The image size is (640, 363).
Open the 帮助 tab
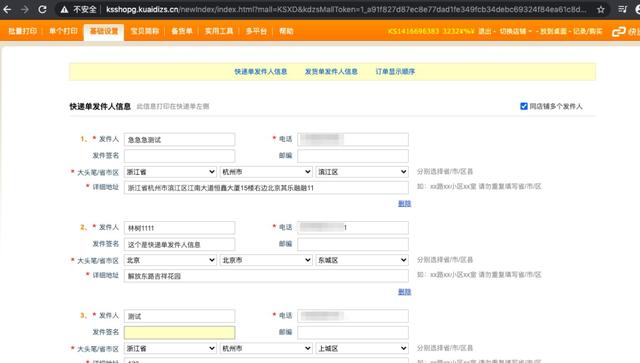(x=286, y=31)
